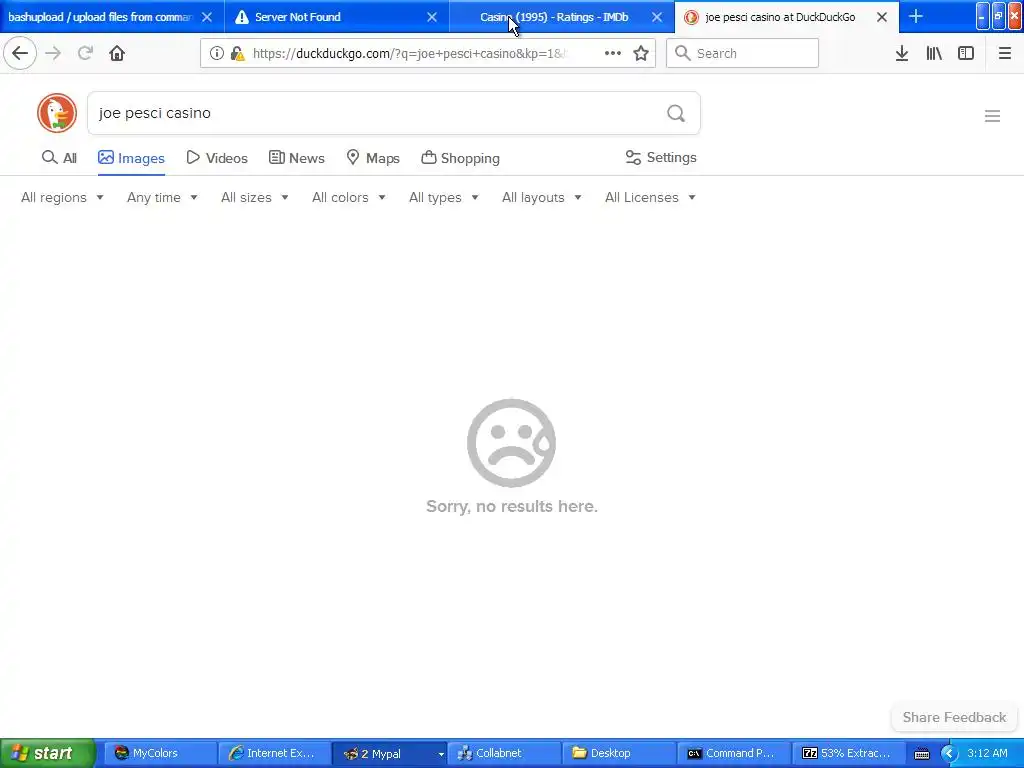Open page actions three-dot menu
Screen dimensions: 1024x768
point(613,53)
